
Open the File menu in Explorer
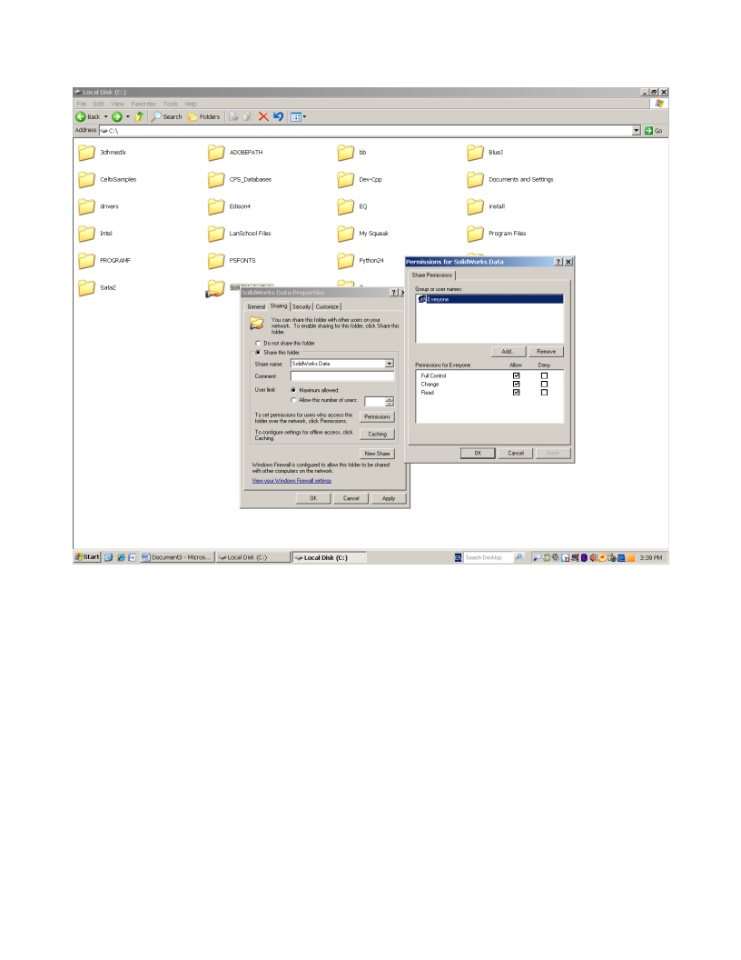(x=81, y=104)
